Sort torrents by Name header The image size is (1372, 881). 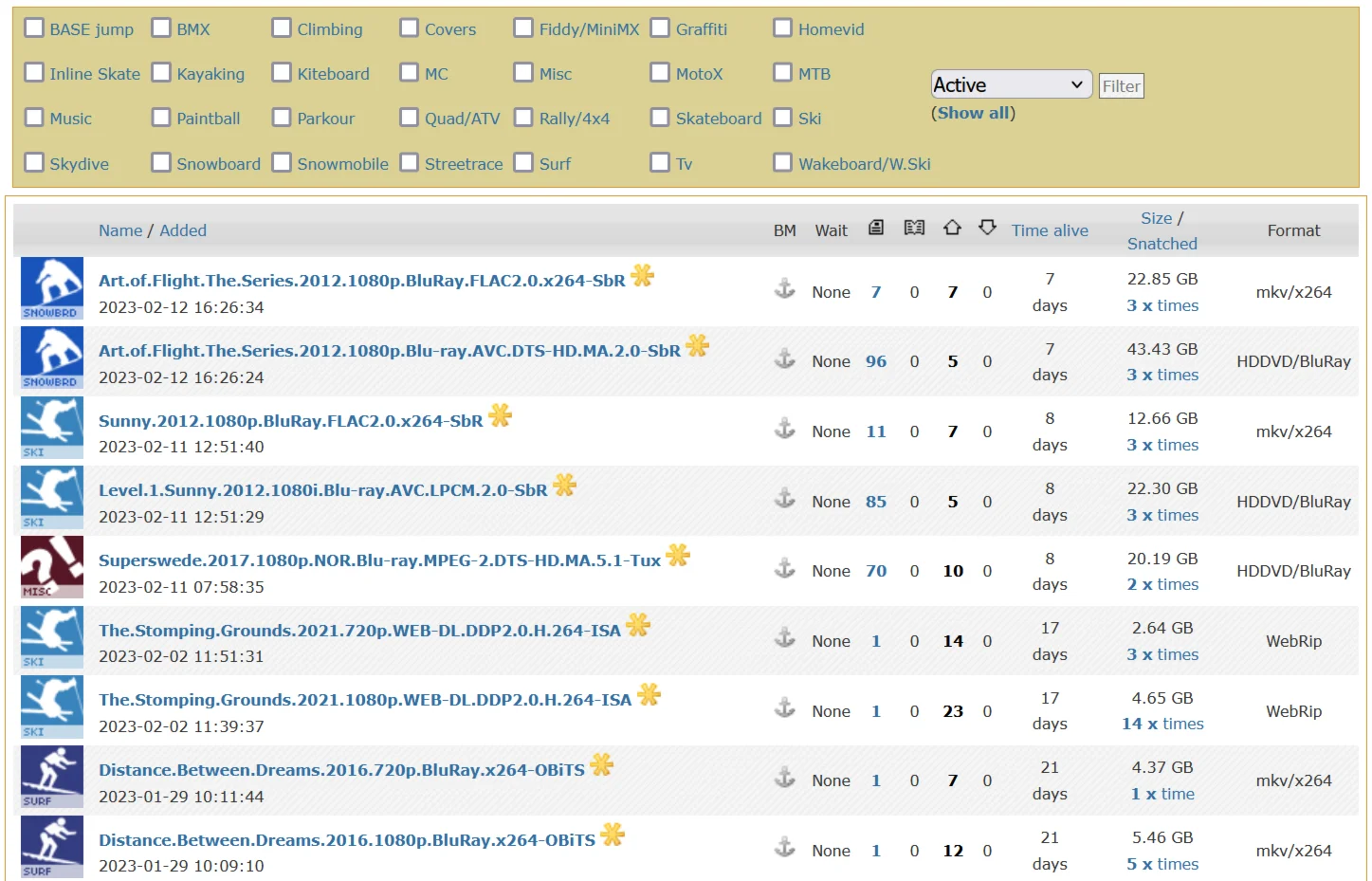(x=120, y=230)
